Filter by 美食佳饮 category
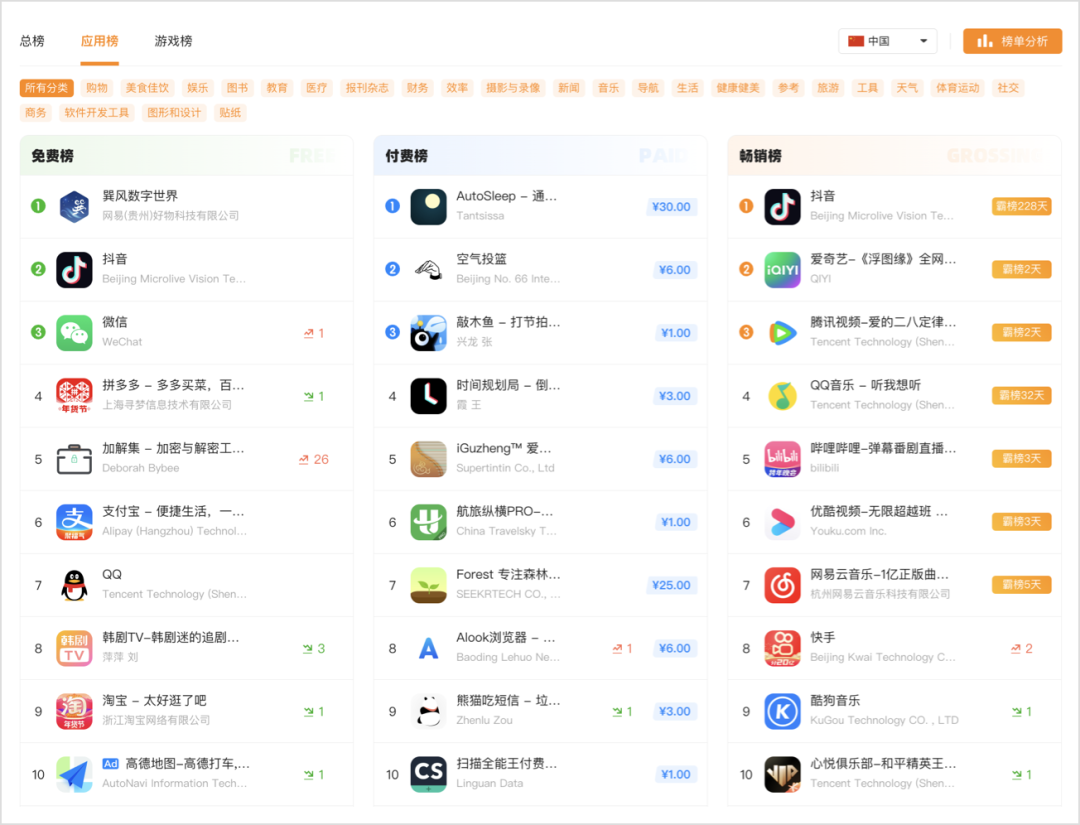Screen dimensions: 1080x825 pyautogui.click(x=147, y=88)
